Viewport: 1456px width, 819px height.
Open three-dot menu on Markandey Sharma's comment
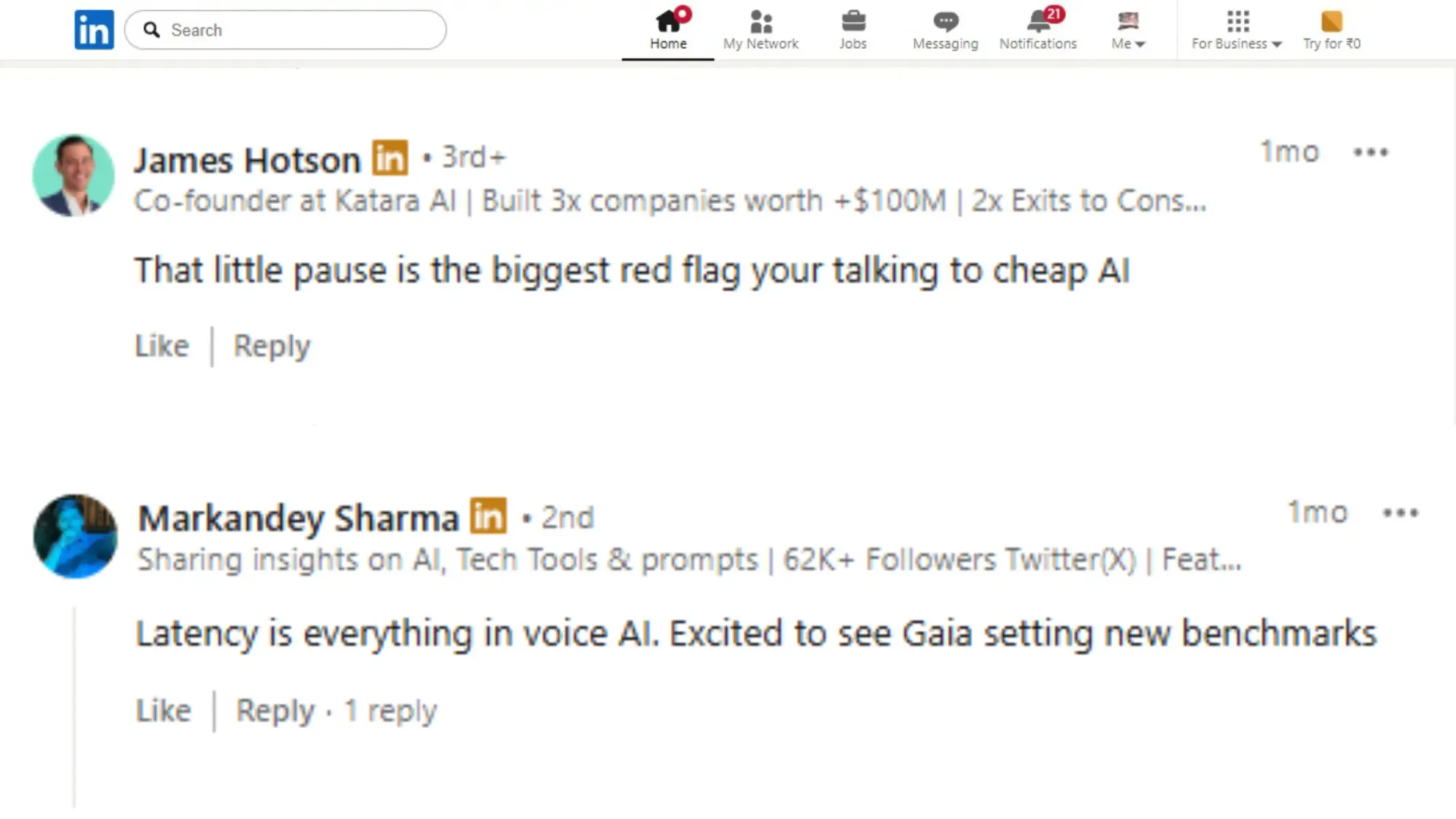pos(1401,513)
